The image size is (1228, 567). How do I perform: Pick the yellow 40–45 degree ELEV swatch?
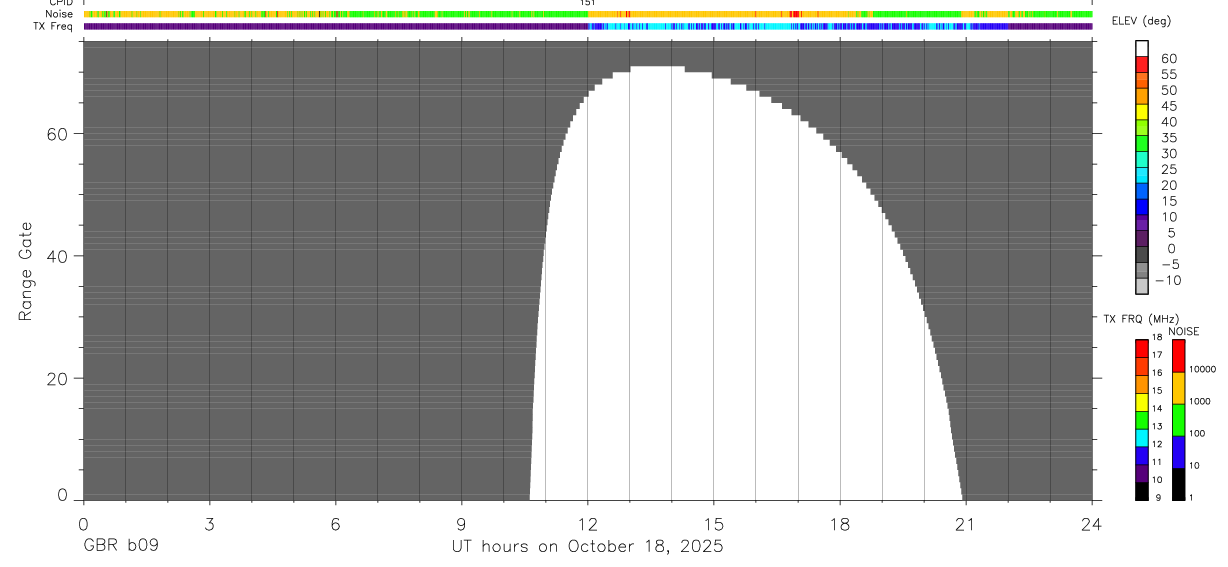point(1142,112)
